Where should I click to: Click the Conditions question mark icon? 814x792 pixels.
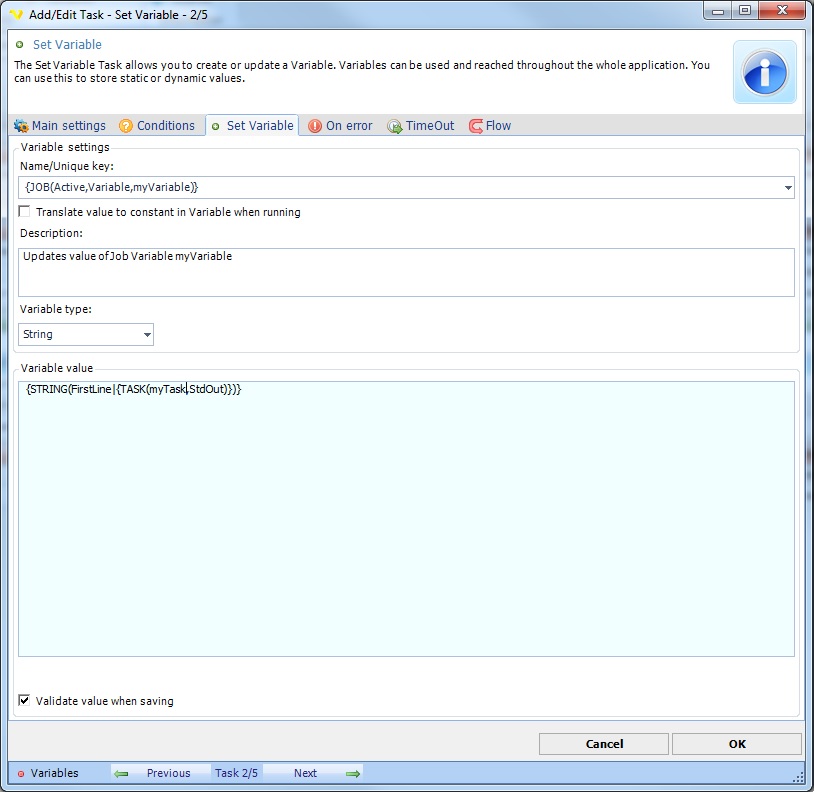[x=126, y=126]
